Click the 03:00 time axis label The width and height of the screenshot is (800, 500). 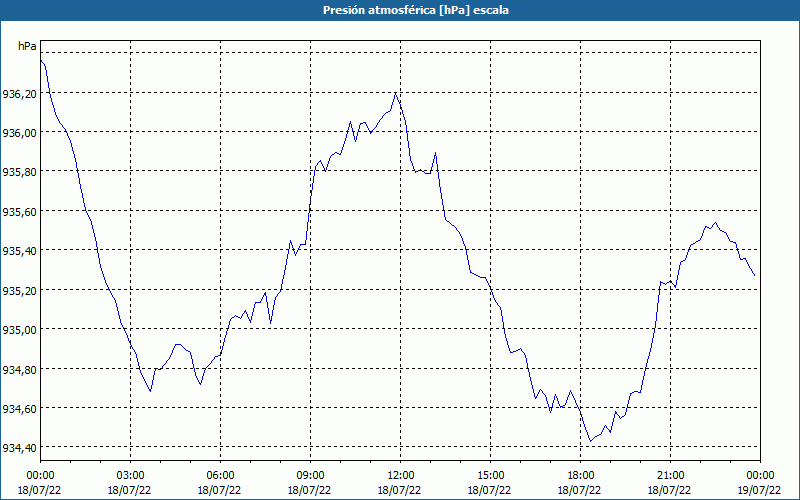(131, 476)
